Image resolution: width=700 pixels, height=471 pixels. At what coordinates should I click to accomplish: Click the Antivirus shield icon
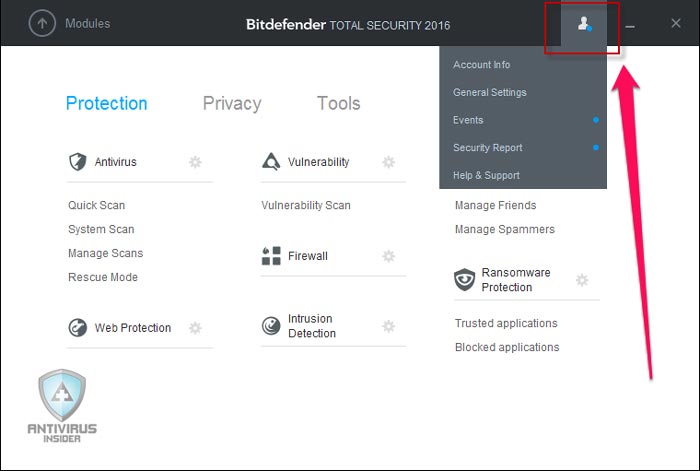[x=78, y=162]
